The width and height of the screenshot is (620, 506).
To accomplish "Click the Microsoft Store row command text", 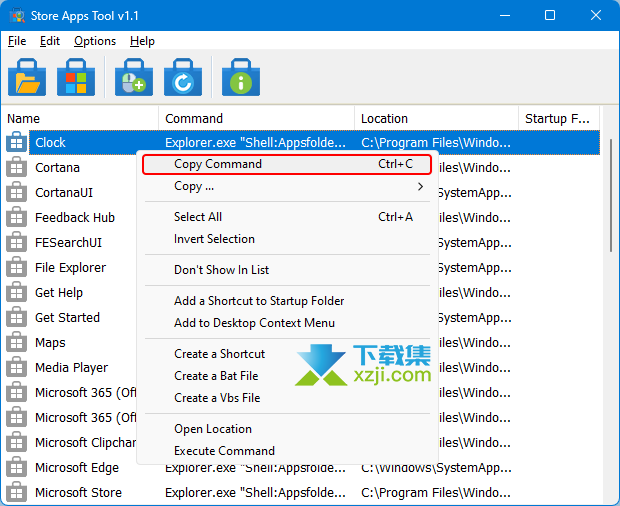I will coord(255,493).
